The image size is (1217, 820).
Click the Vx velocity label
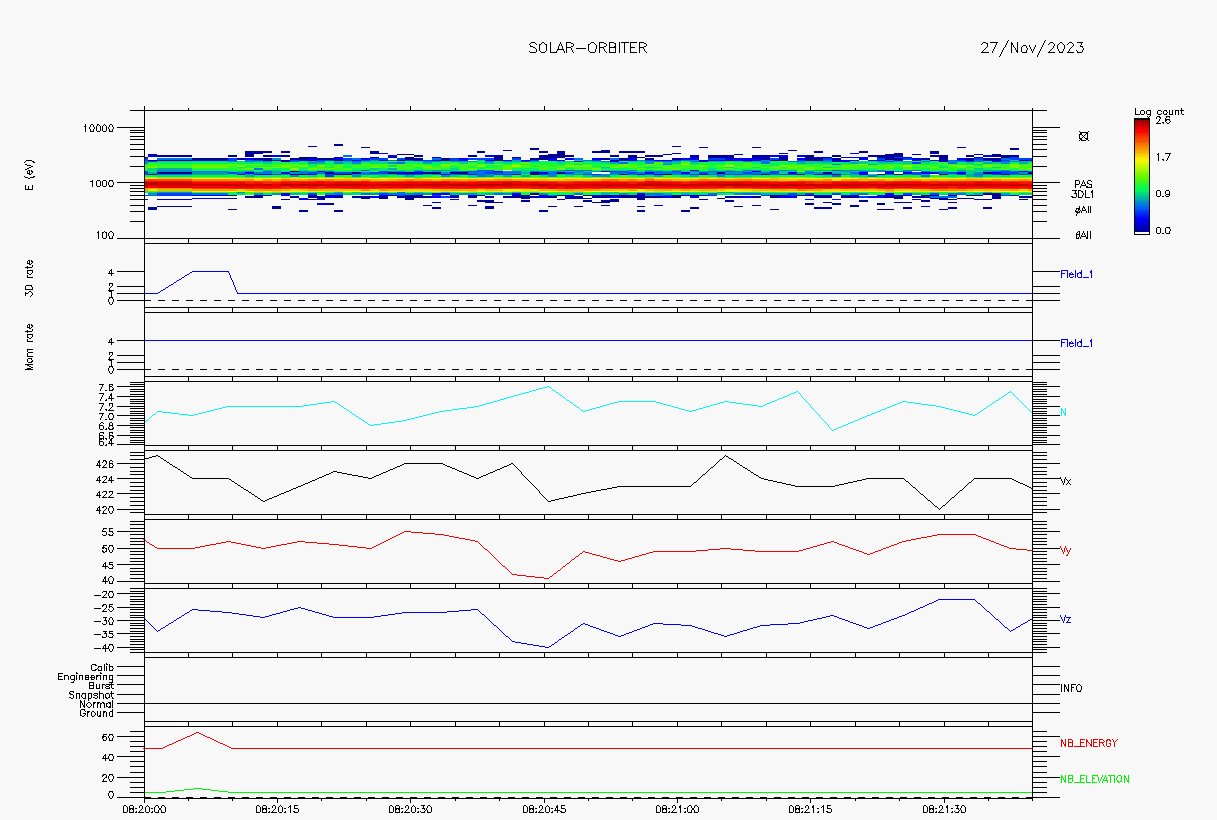pos(1066,481)
